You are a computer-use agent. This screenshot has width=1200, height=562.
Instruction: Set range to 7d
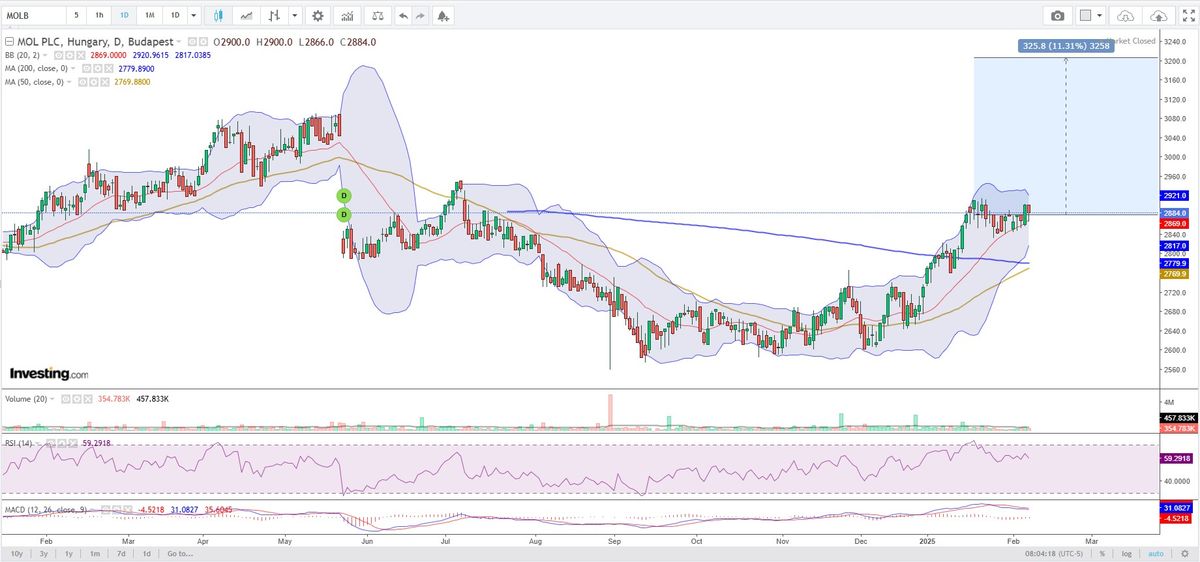120,553
